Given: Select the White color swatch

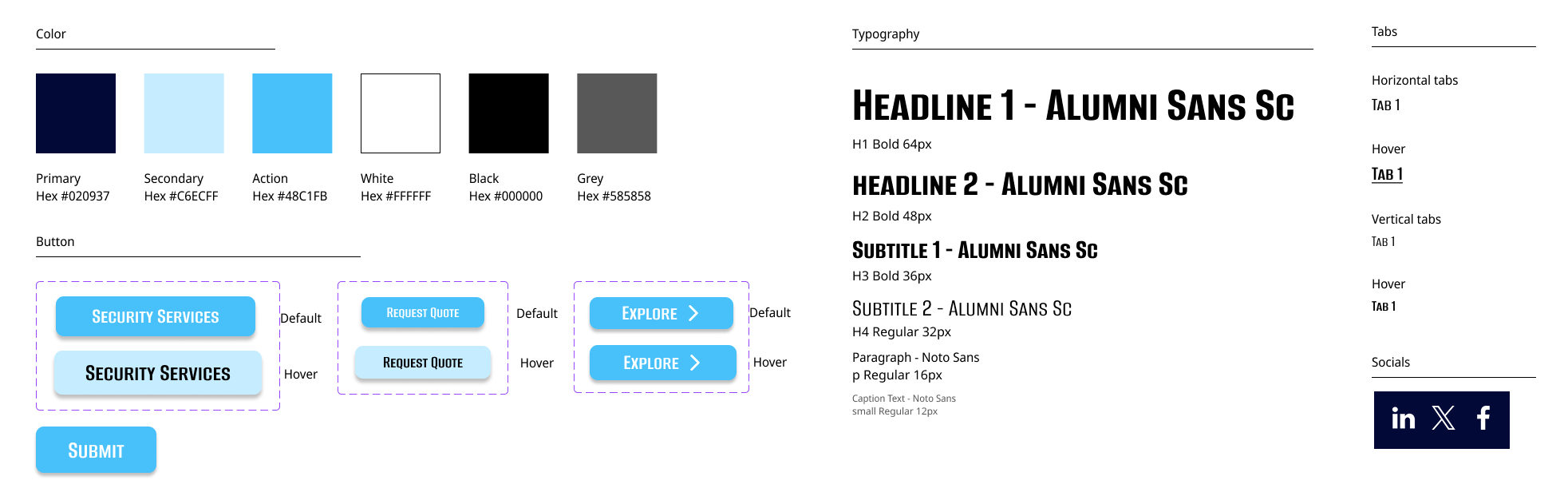Looking at the screenshot, I should (401, 113).
